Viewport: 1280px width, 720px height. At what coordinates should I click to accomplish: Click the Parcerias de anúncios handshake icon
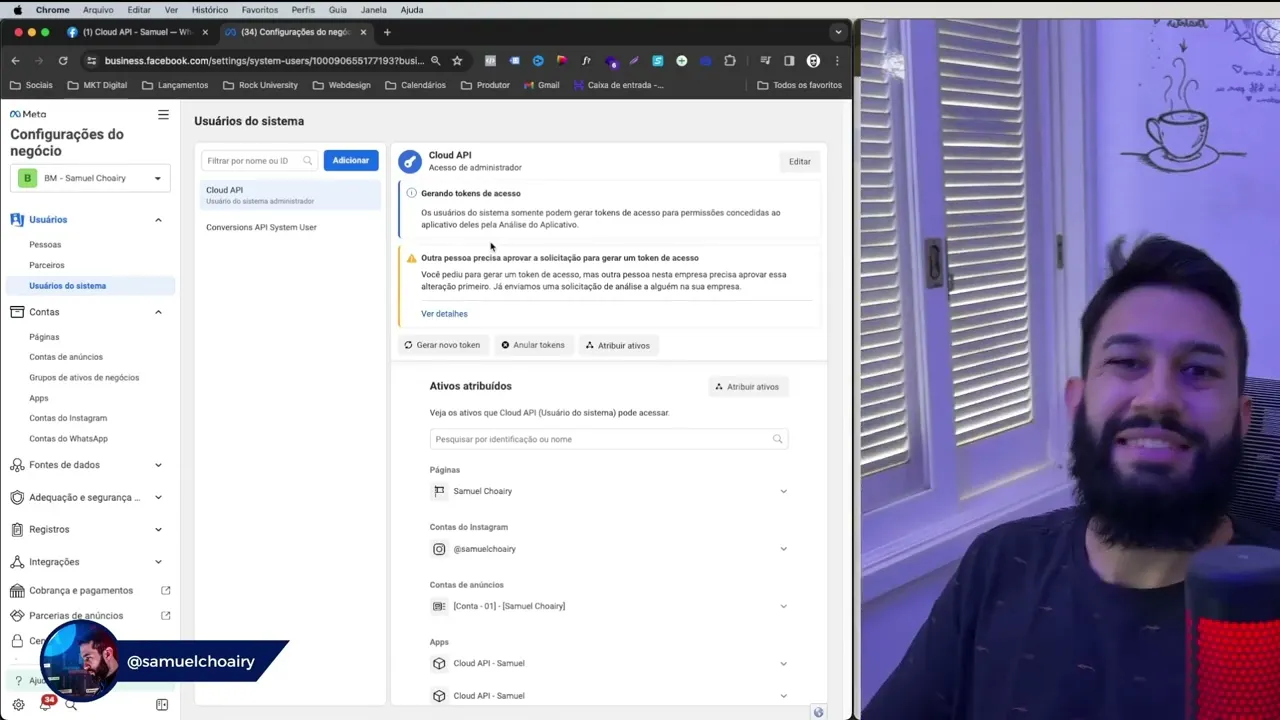tap(17, 616)
